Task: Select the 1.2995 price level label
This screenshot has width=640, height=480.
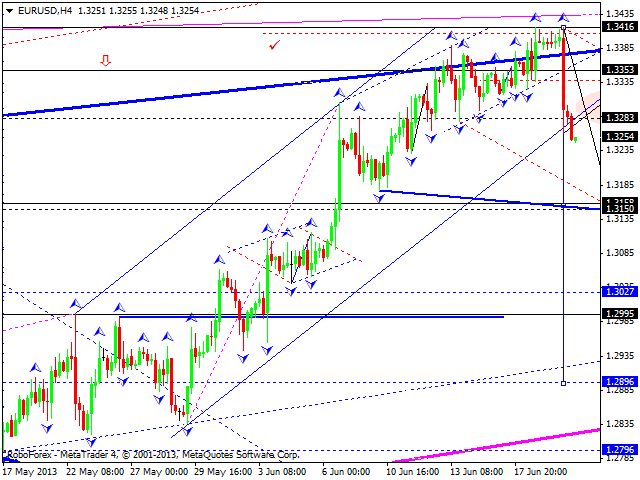Action: pyautogui.click(x=619, y=313)
